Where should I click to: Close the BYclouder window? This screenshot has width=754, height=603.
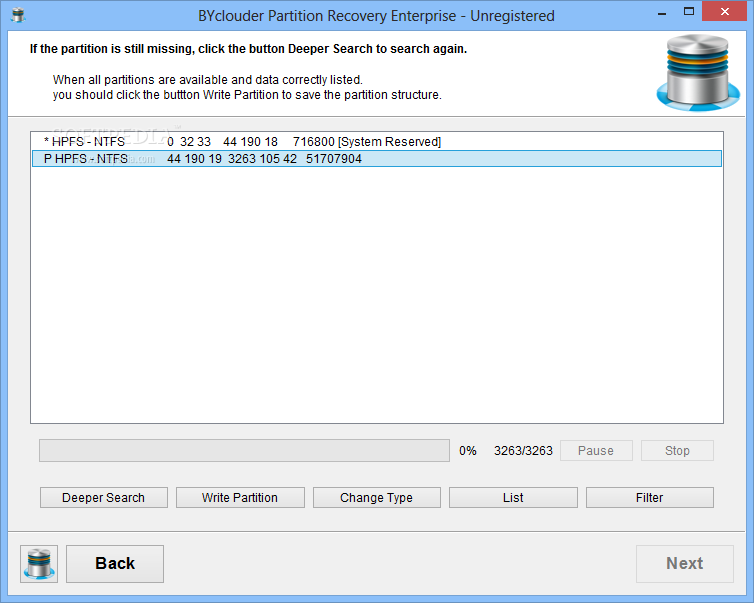coord(725,12)
